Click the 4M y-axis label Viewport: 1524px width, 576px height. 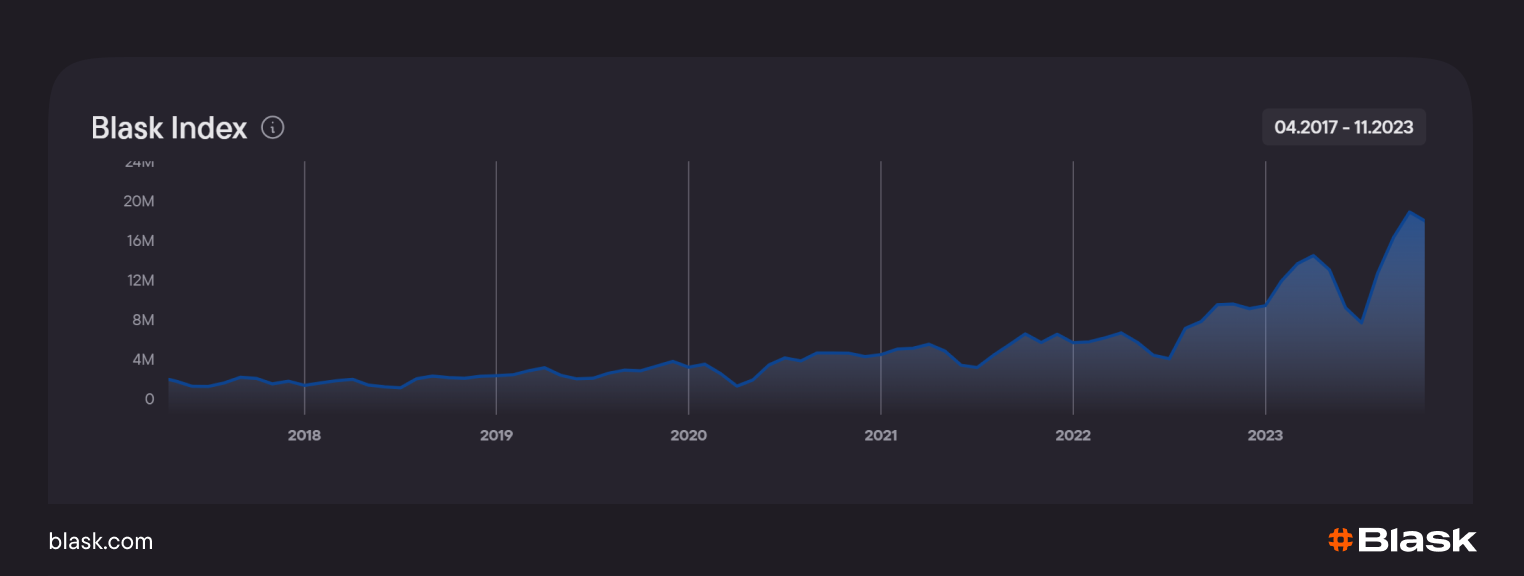pos(142,359)
